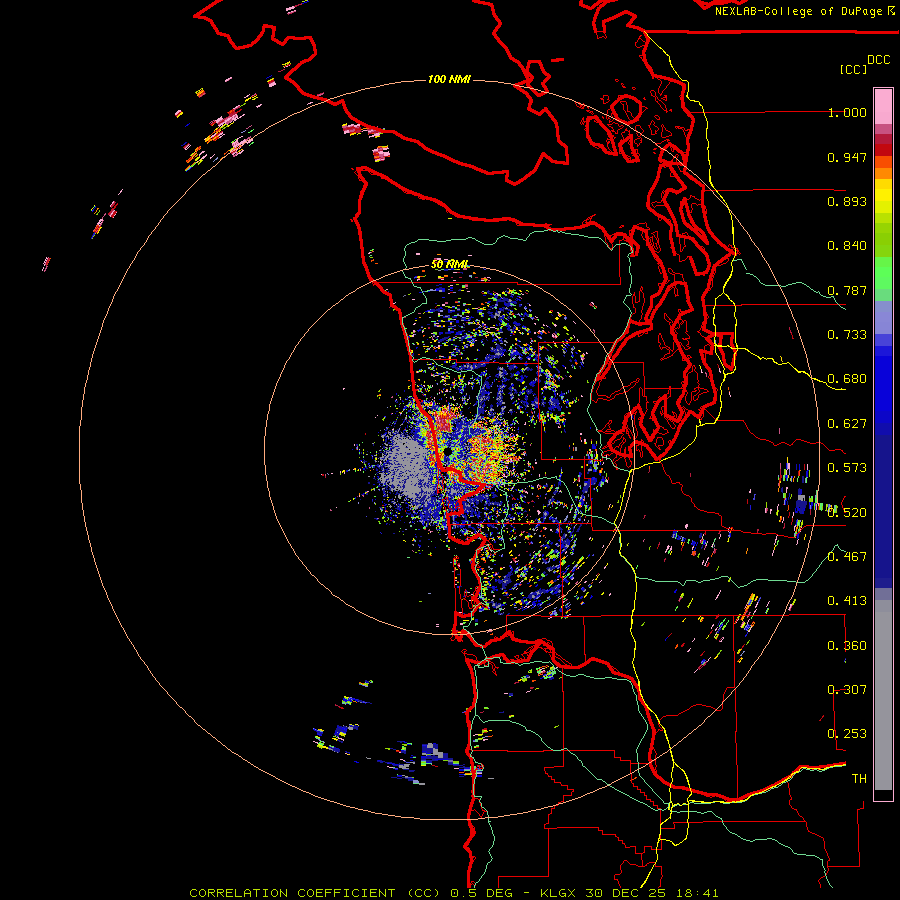The height and width of the screenshot is (900, 900).
Task: Click the [CC] units label
Action: tap(853, 69)
